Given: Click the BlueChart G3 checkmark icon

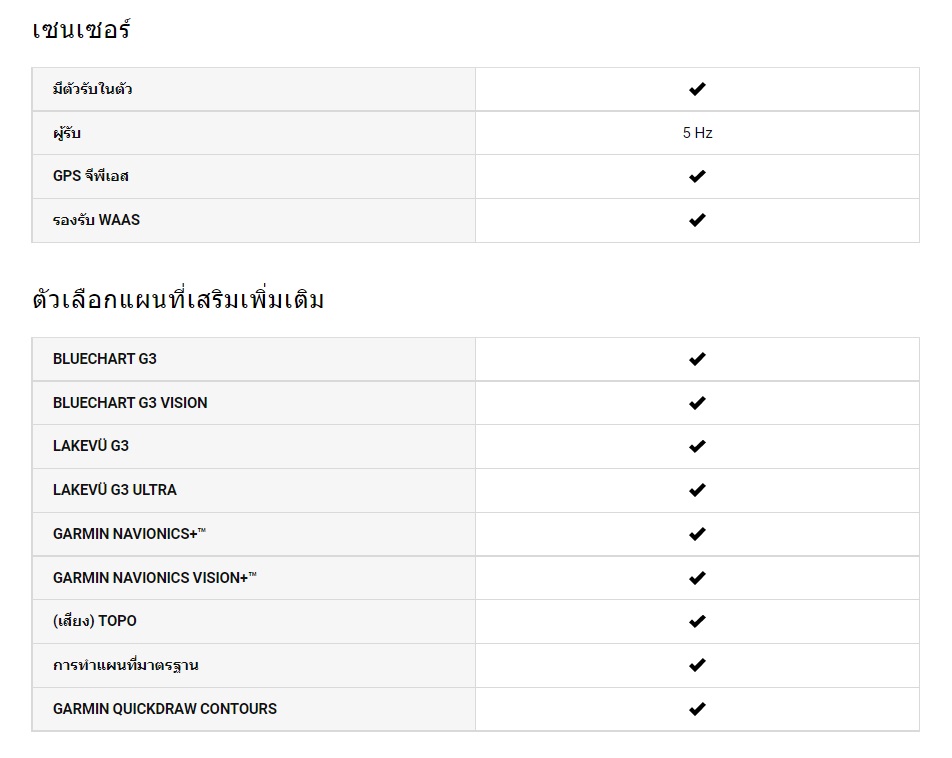Looking at the screenshot, I should [x=697, y=359].
